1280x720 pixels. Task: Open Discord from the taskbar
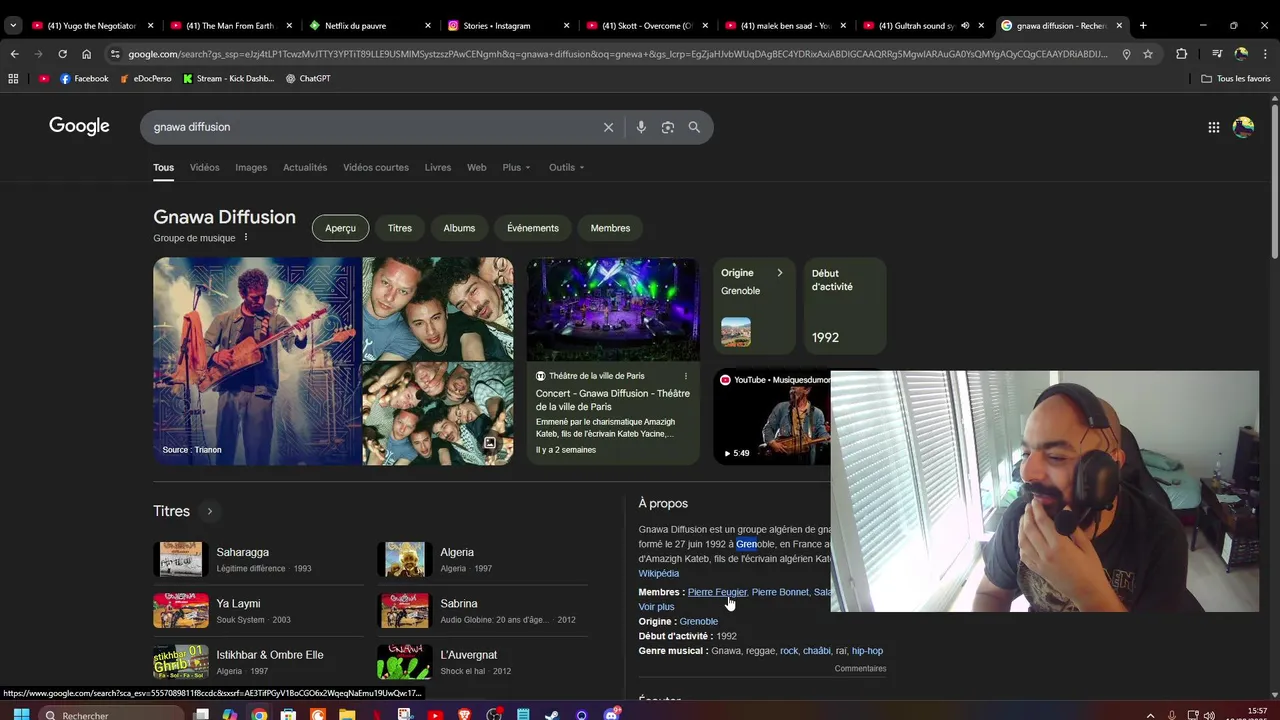[x=611, y=715]
